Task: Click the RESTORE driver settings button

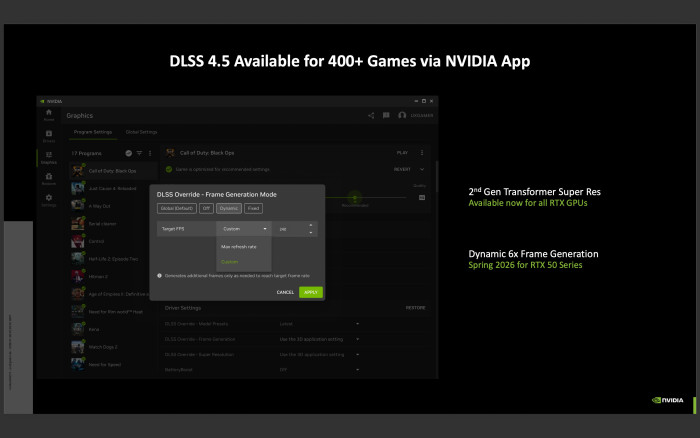Action: point(415,308)
